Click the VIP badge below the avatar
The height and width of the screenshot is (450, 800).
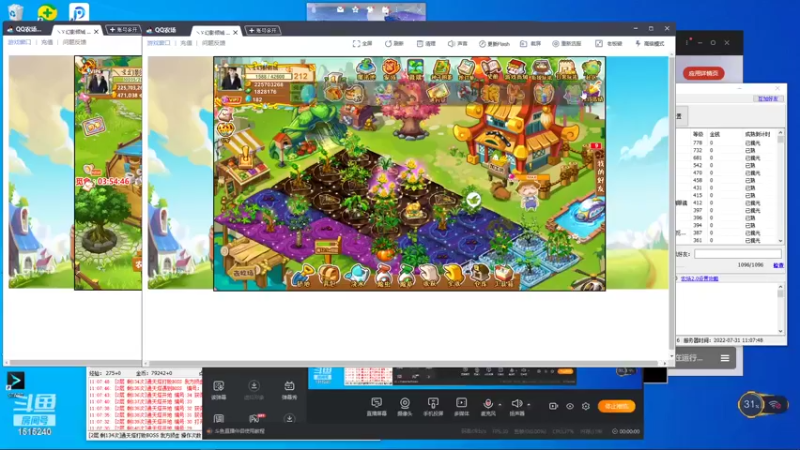231,100
